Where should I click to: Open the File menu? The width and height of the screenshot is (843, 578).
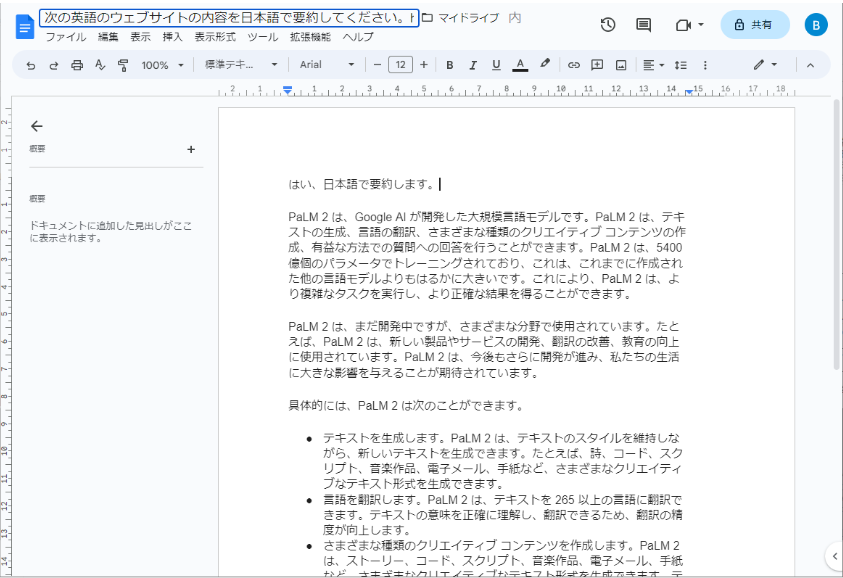[x=66, y=37]
